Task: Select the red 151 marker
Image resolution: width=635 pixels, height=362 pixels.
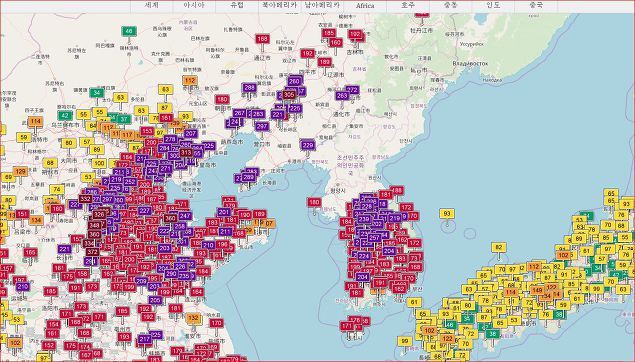Action: click(22, 213)
